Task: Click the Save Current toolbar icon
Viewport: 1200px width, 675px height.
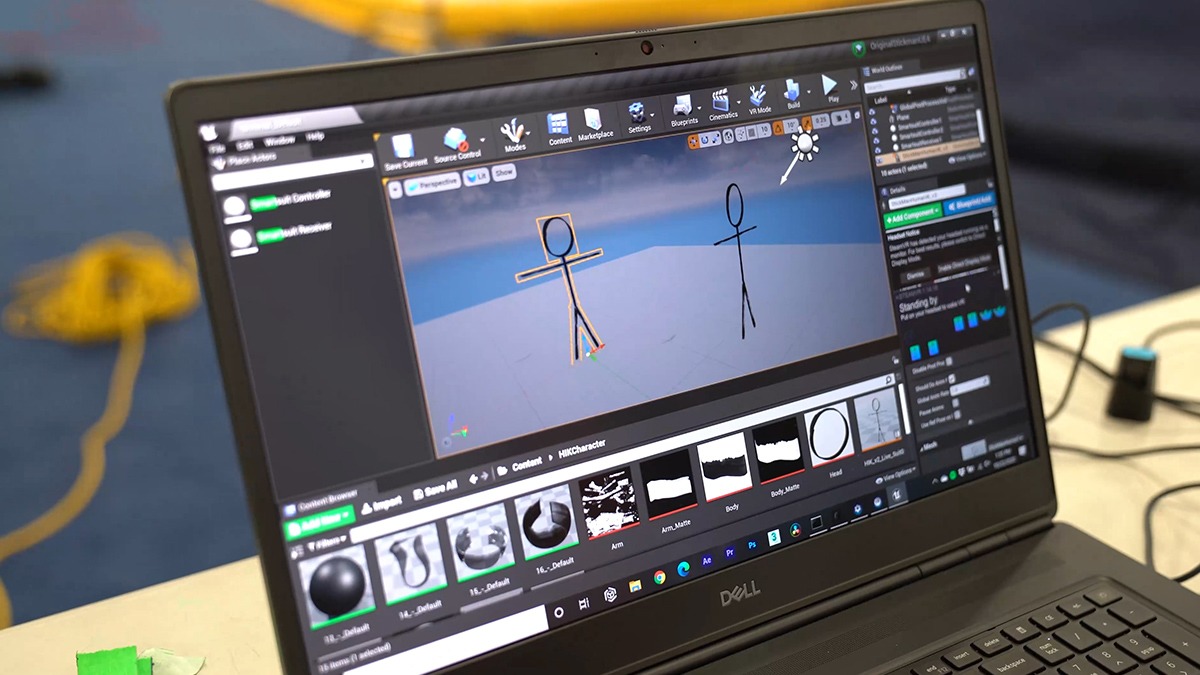Action: (x=405, y=148)
